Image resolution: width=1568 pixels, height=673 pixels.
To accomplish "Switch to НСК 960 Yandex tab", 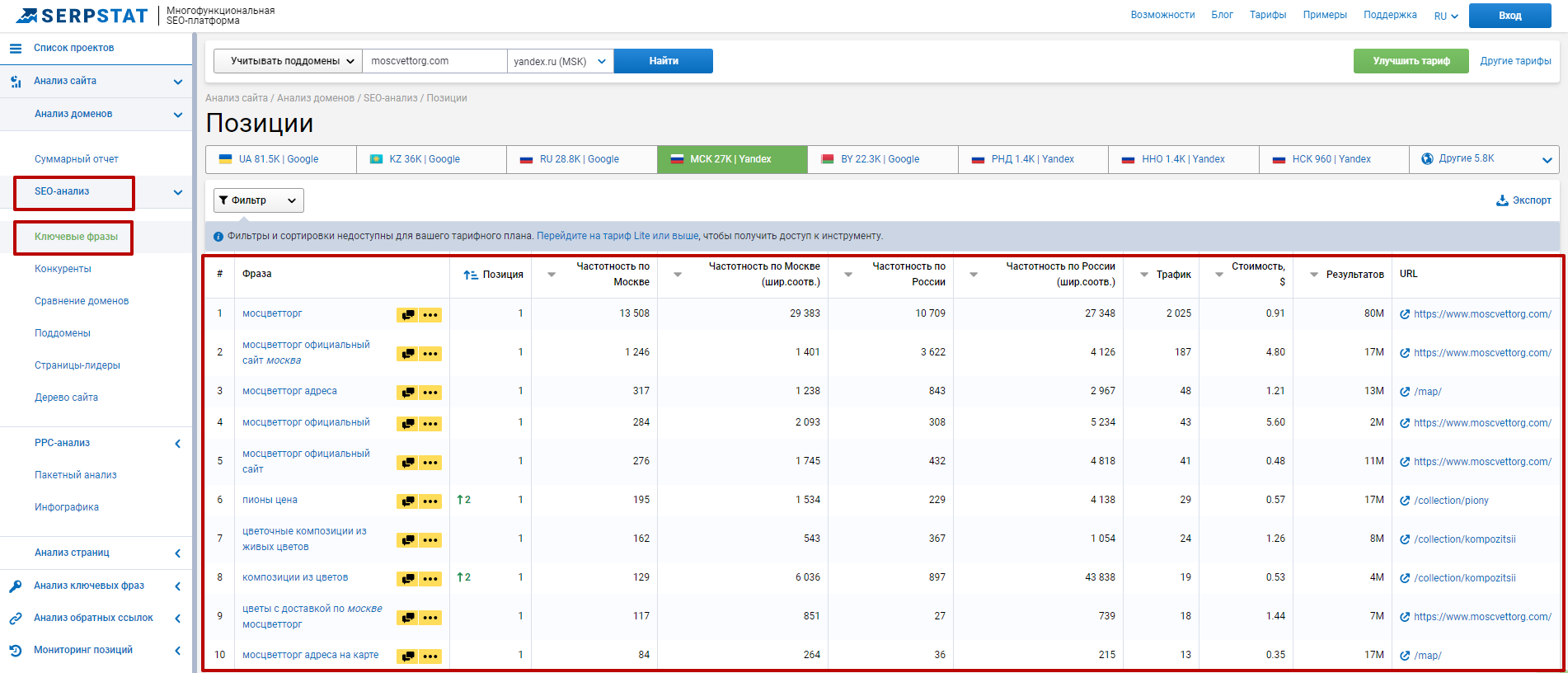I will (1334, 159).
